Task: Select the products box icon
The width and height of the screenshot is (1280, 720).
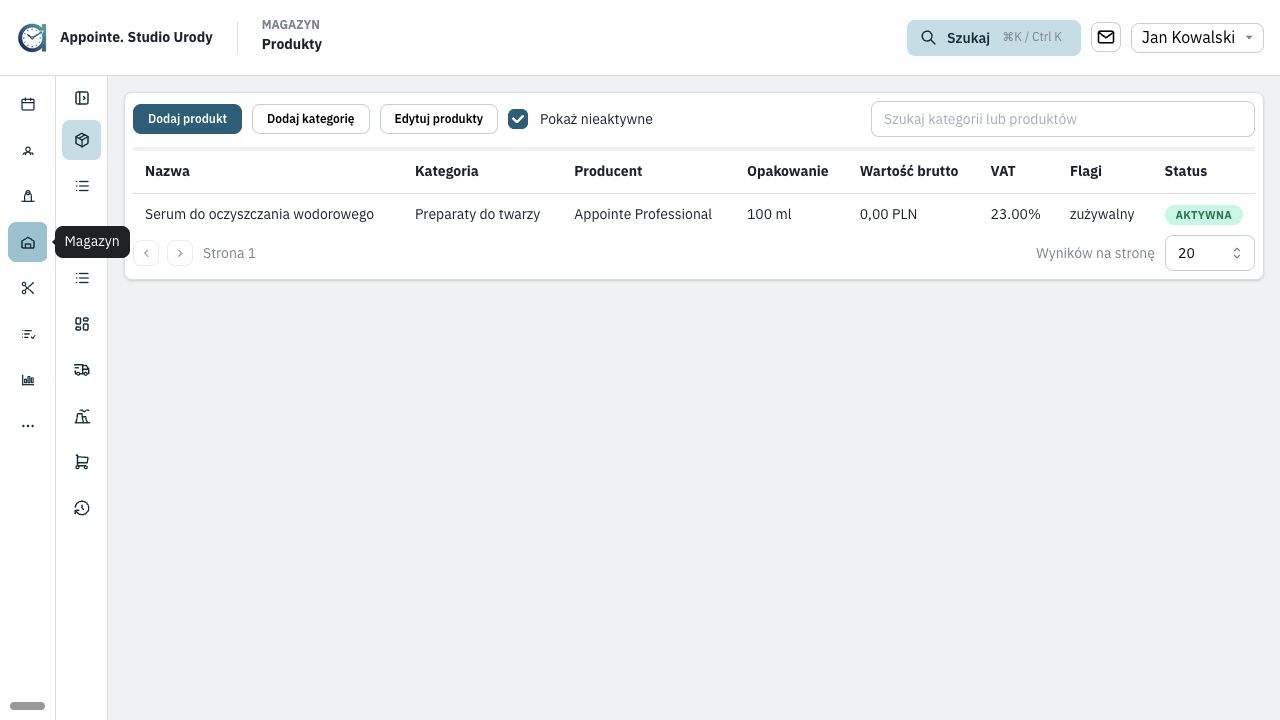Action: coord(82,140)
